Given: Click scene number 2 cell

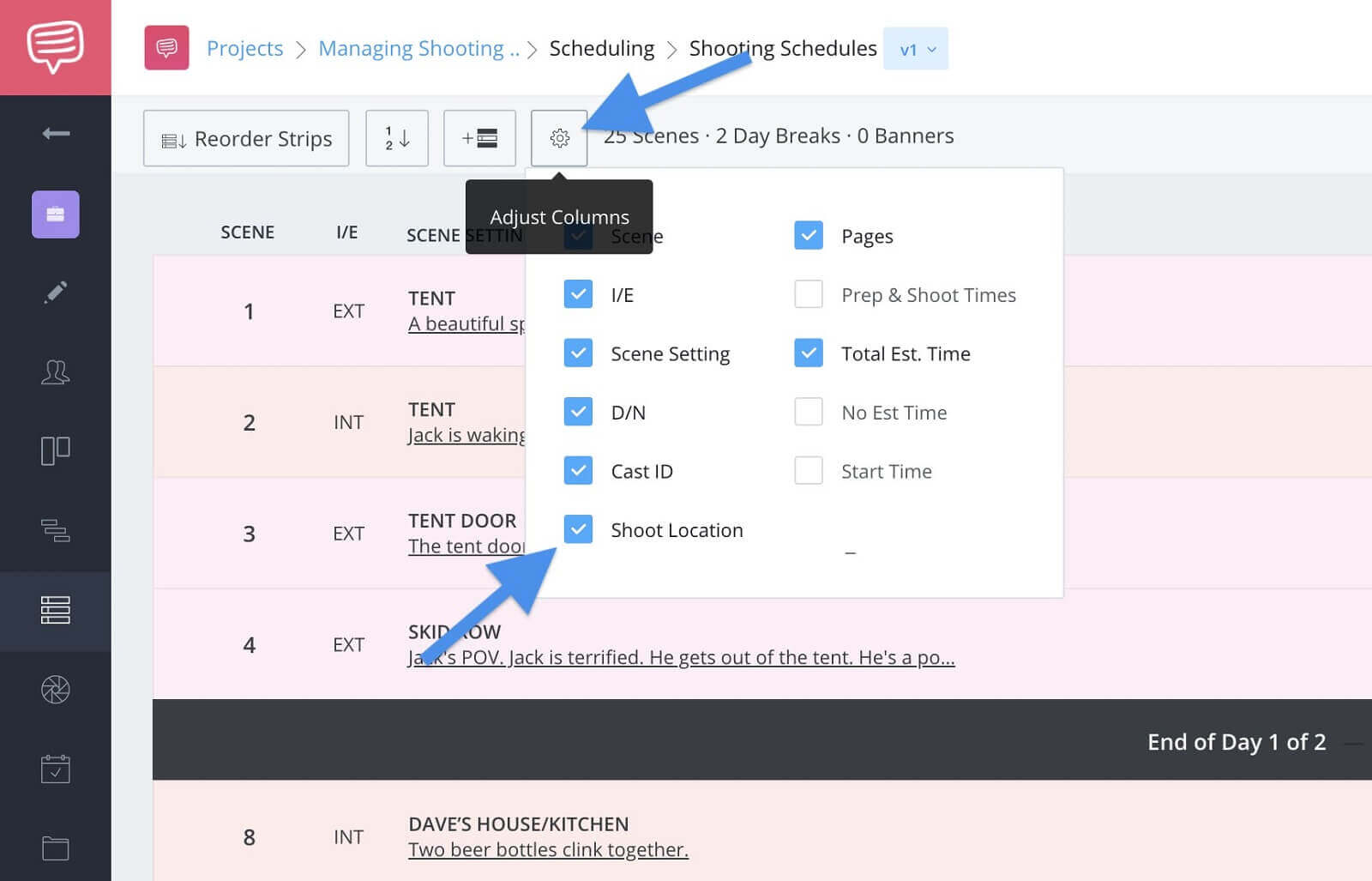Looking at the screenshot, I should coord(249,422).
